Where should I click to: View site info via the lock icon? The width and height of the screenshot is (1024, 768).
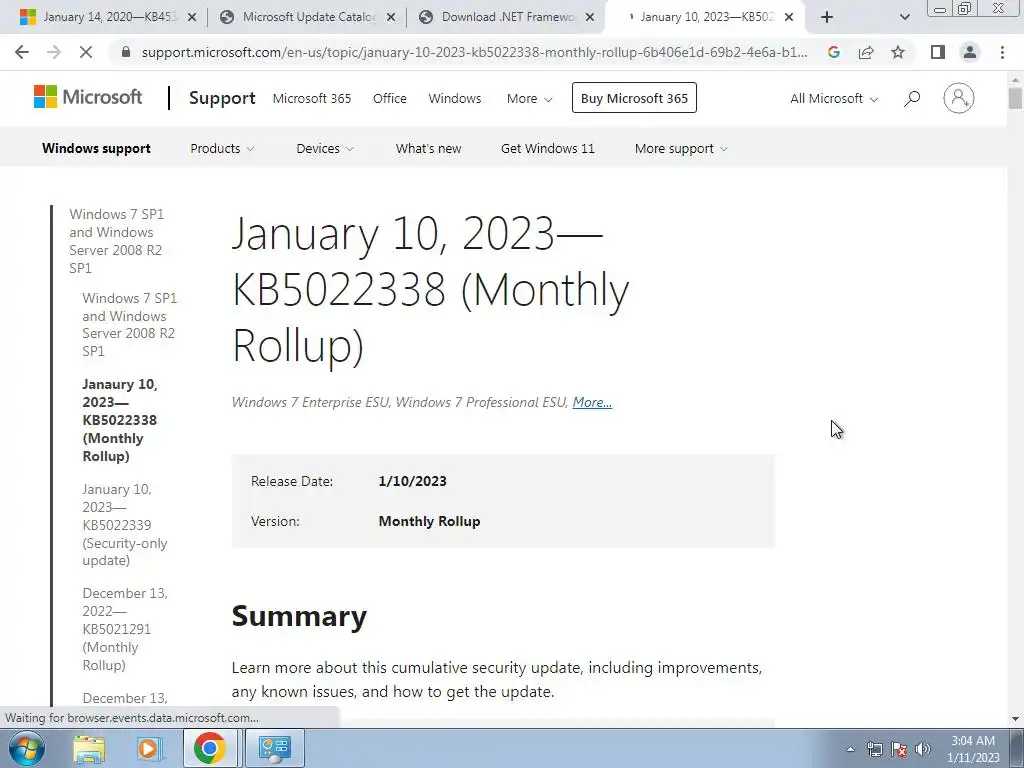[126, 52]
